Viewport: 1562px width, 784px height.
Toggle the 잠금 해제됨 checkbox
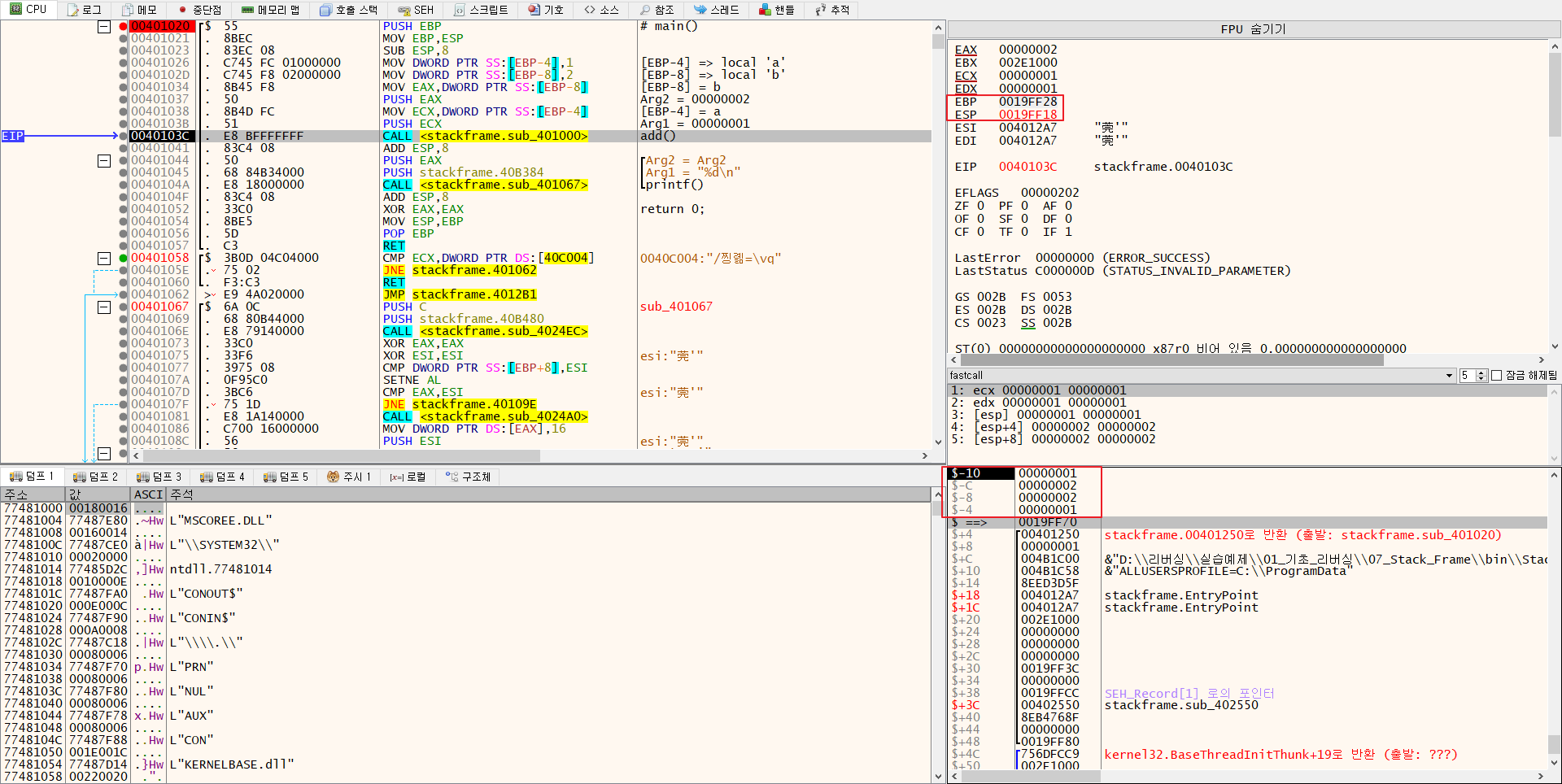coord(1496,375)
